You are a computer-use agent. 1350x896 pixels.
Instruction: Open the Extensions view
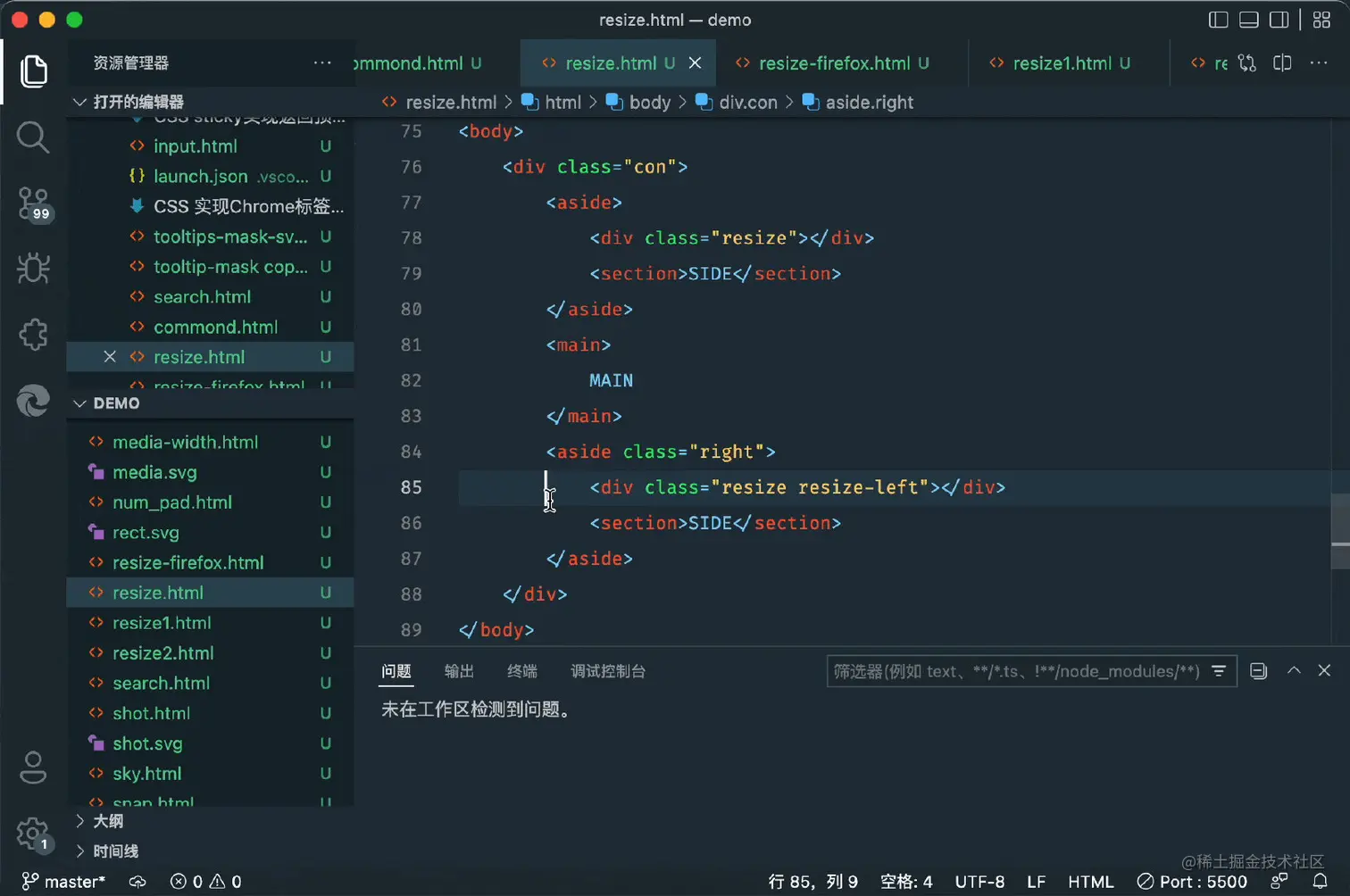click(x=33, y=335)
